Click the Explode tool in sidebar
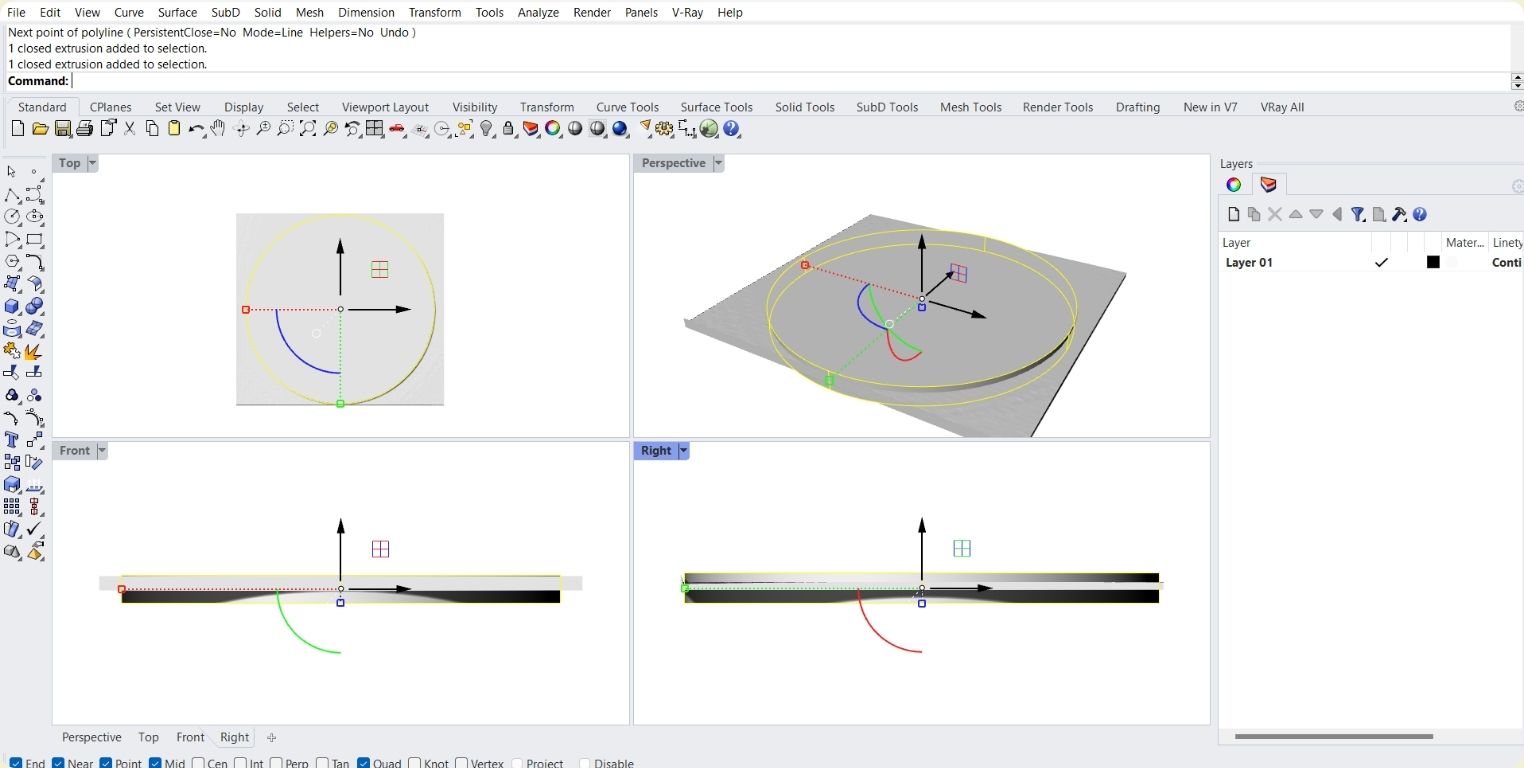This screenshot has width=1524, height=768. pyautogui.click(x=35, y=351)
